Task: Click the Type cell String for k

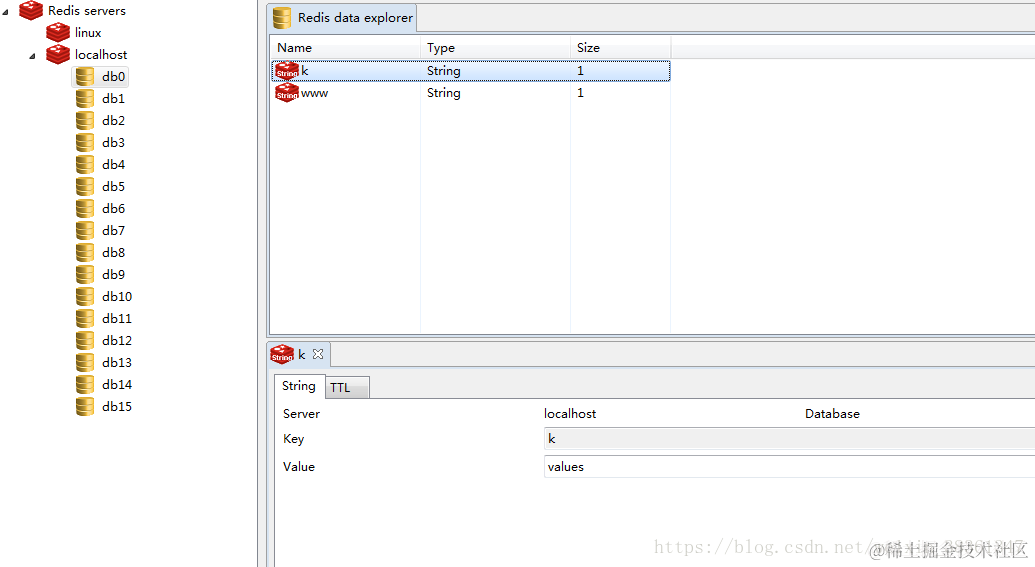Action: (x=444, y=71)
